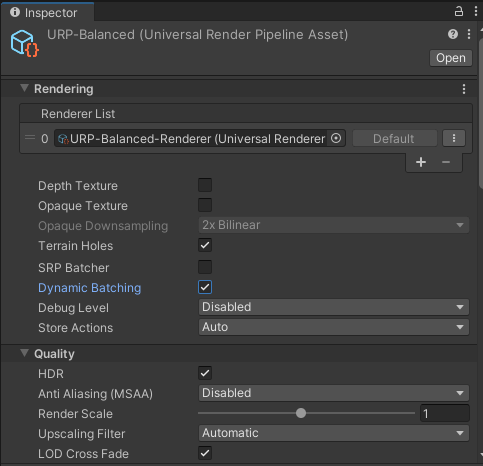The width and height of the screenshot is (483, 466).
Task: Collapse the Rendering section foldout
Action: click(x=24, y=88)
